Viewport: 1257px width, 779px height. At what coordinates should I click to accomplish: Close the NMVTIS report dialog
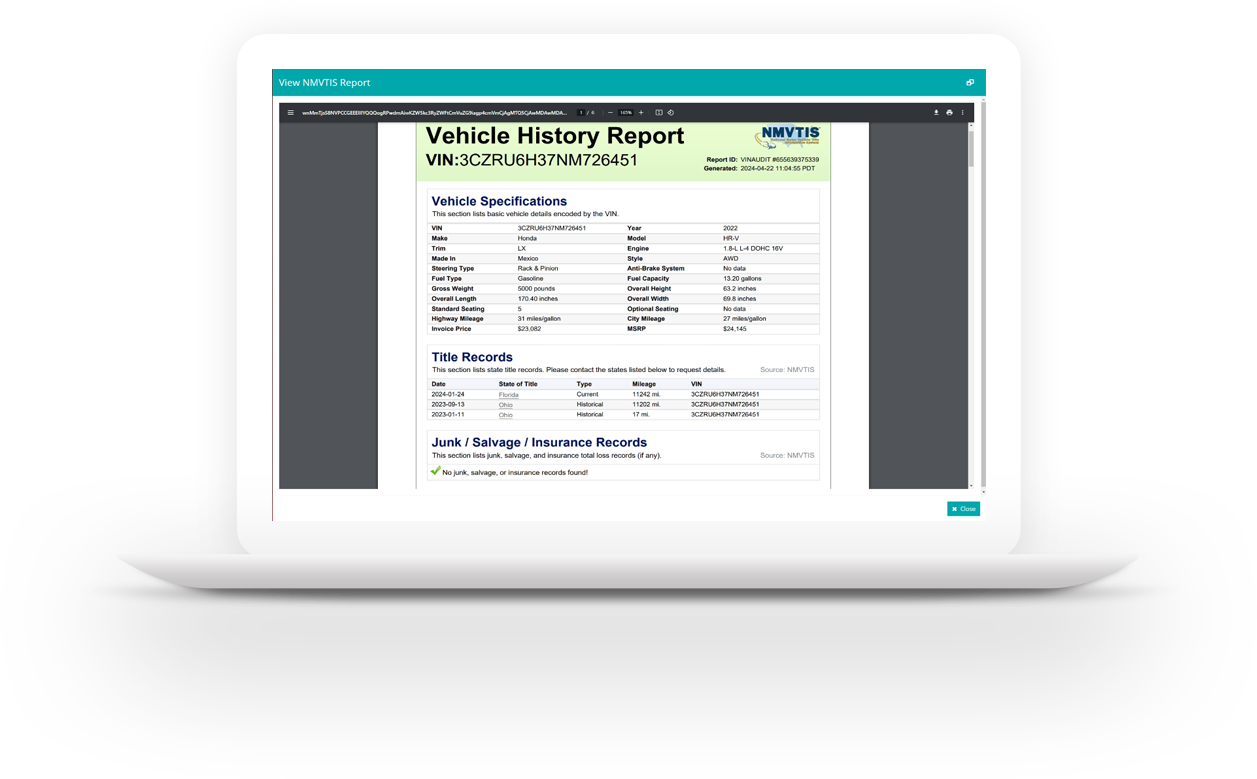click(x=963, y=509)
